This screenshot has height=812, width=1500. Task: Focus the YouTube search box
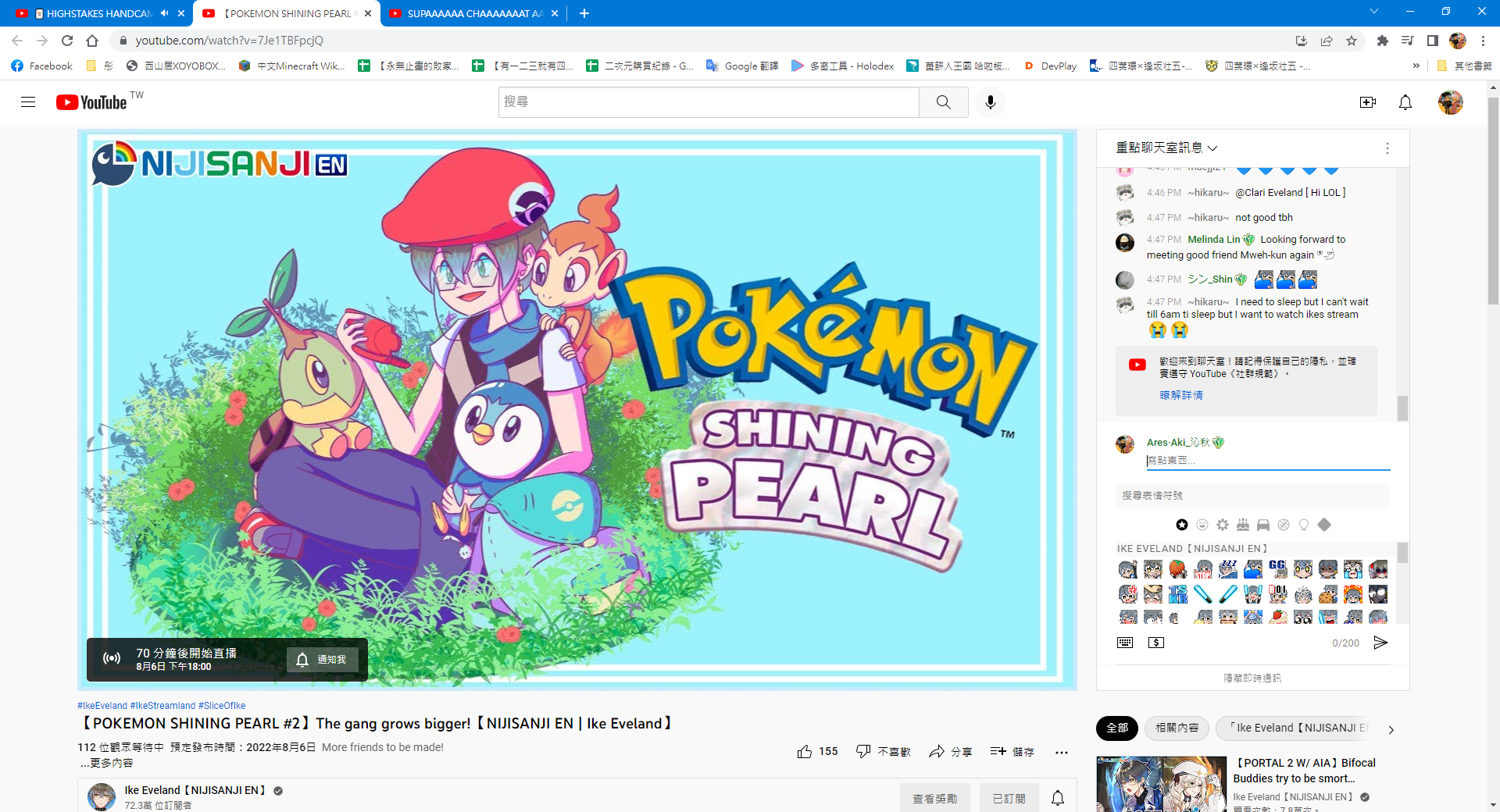click(x=709, y=102)
